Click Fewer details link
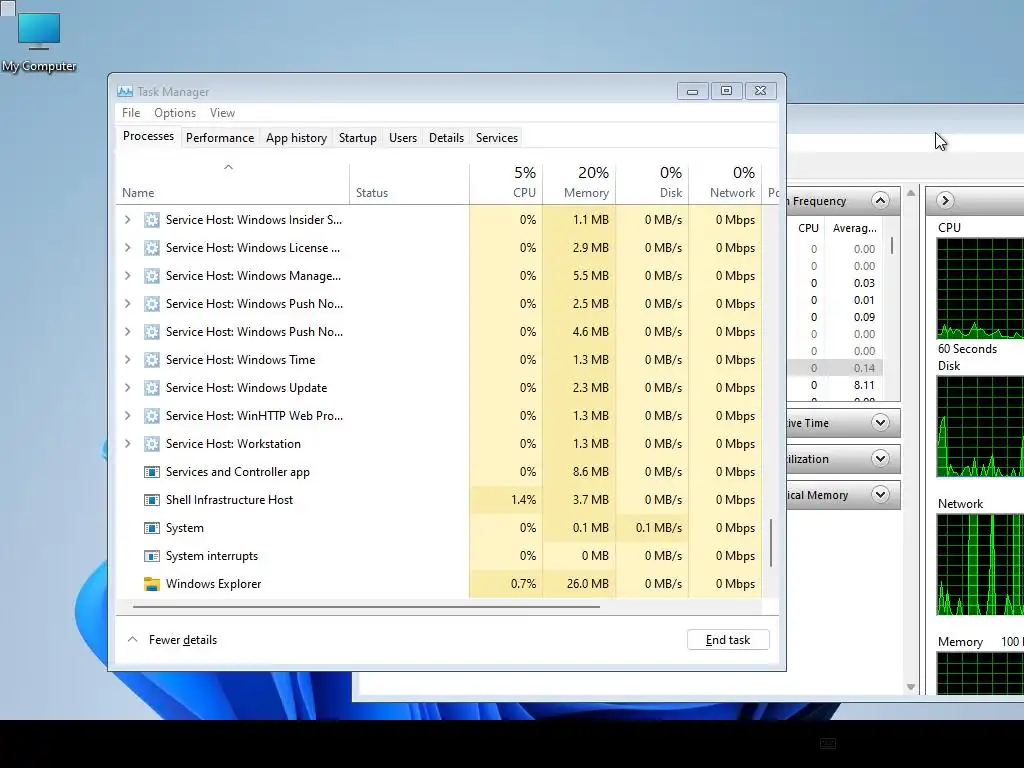This screenshot has height=768, width=1024. 183,640
